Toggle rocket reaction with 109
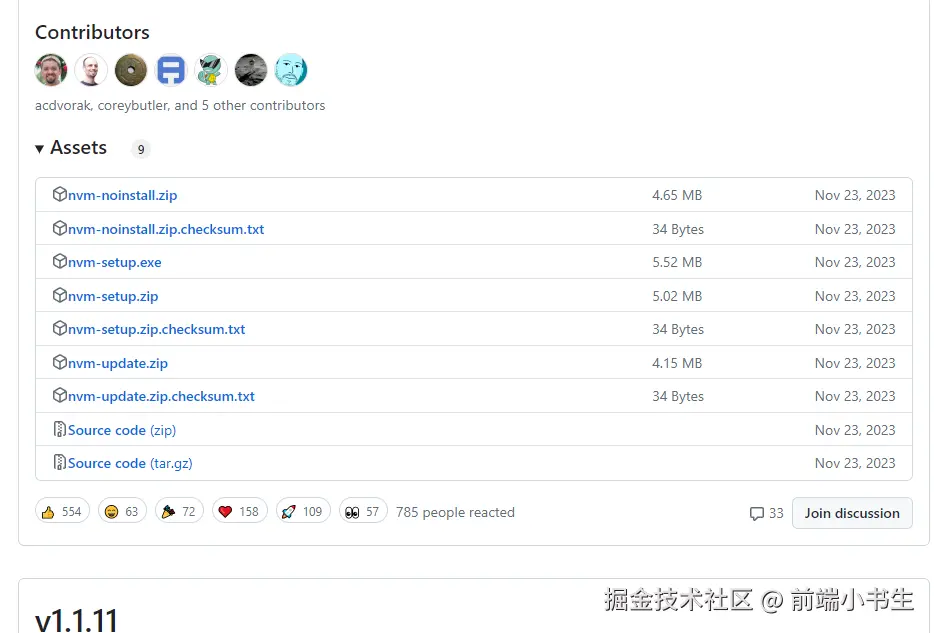Screen dimensions: 934x633 coord(303,512)
